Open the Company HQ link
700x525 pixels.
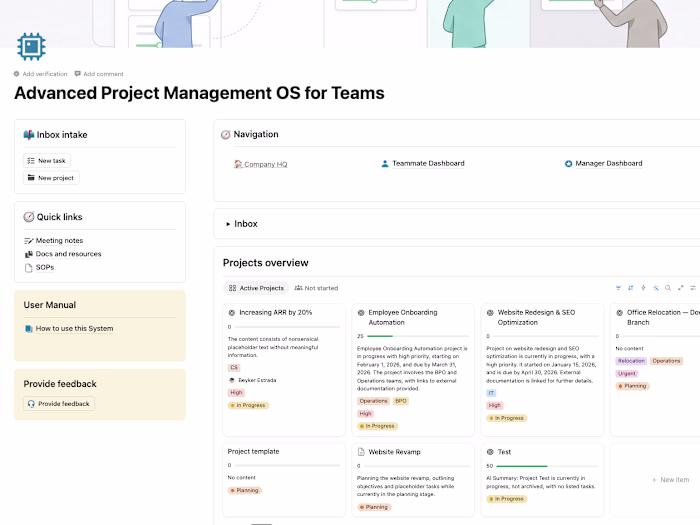coord(266,164)
